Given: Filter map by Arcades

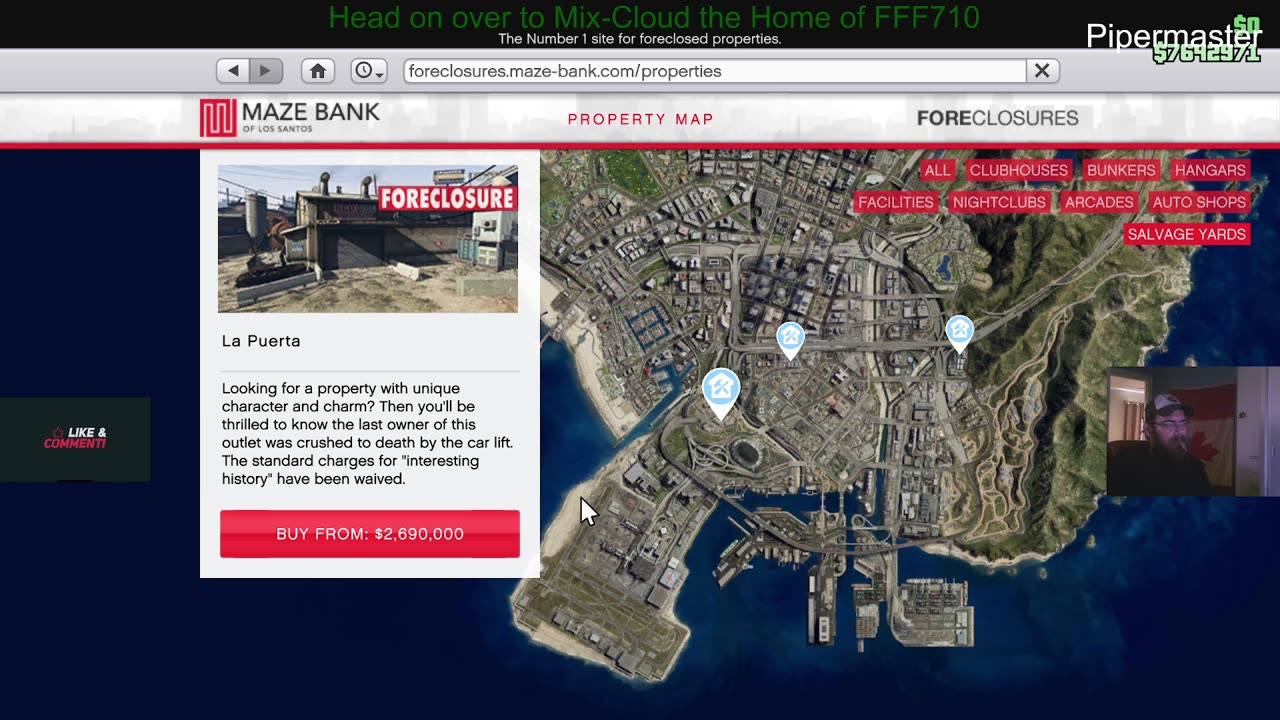Looking at the screenshot, I should [x=1099, y=202].
